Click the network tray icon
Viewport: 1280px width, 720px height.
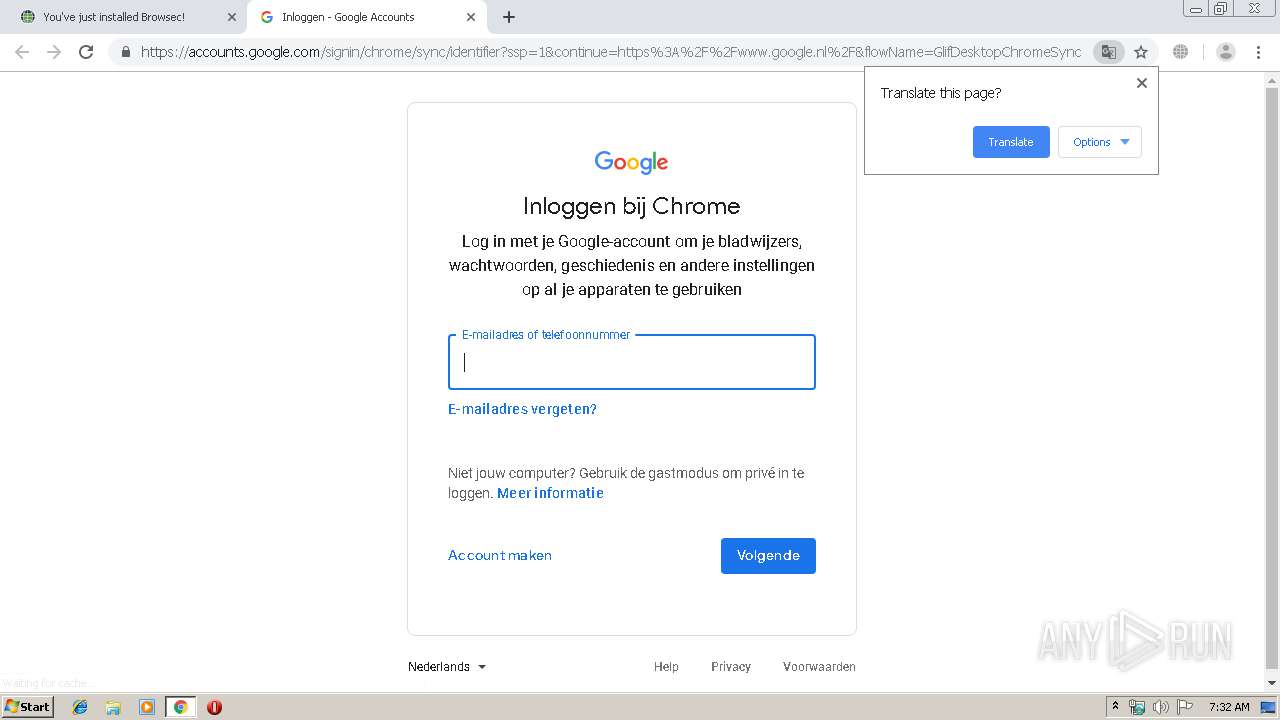pos(1137,707)
